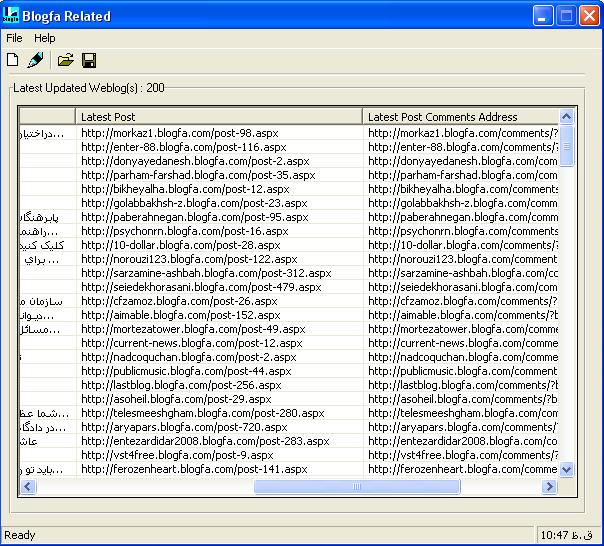The width and height of the screenshot is (604, 546).
Task: Select paberahnegan.blogfa.com/post-95.aspx cell
Action: coord(219,217)
